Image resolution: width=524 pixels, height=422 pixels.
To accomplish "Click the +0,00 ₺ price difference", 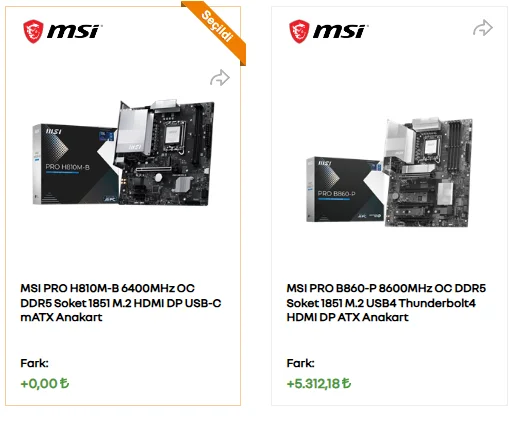I will click(45, 384).
